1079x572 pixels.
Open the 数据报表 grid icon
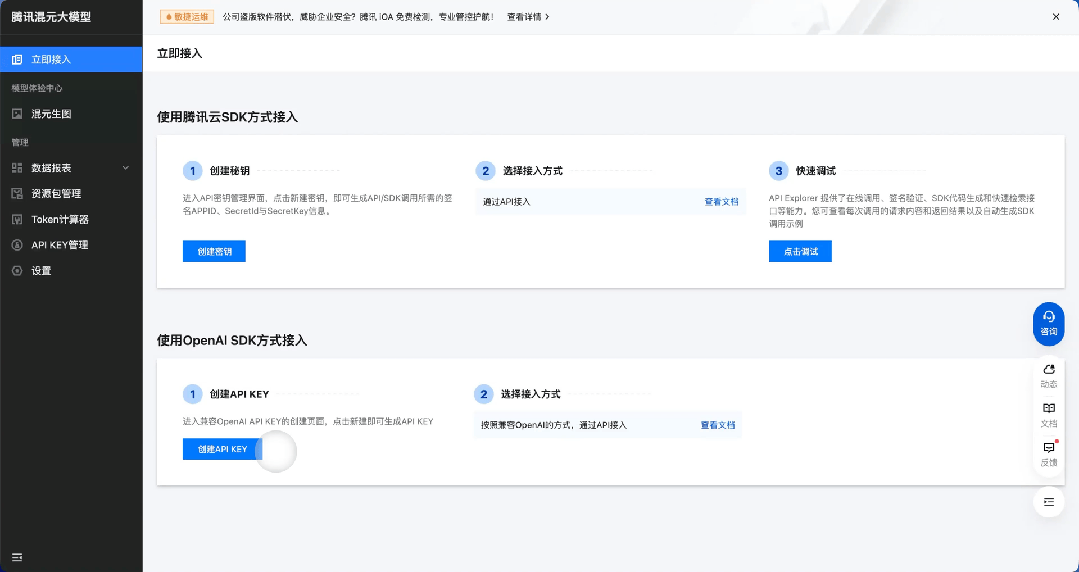pyautogui.click(x=17, y=168)
